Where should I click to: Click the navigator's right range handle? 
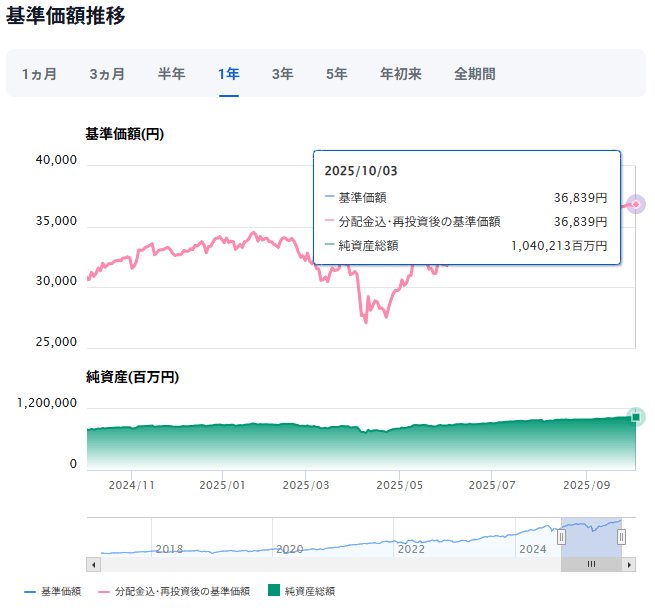(622, 537)
